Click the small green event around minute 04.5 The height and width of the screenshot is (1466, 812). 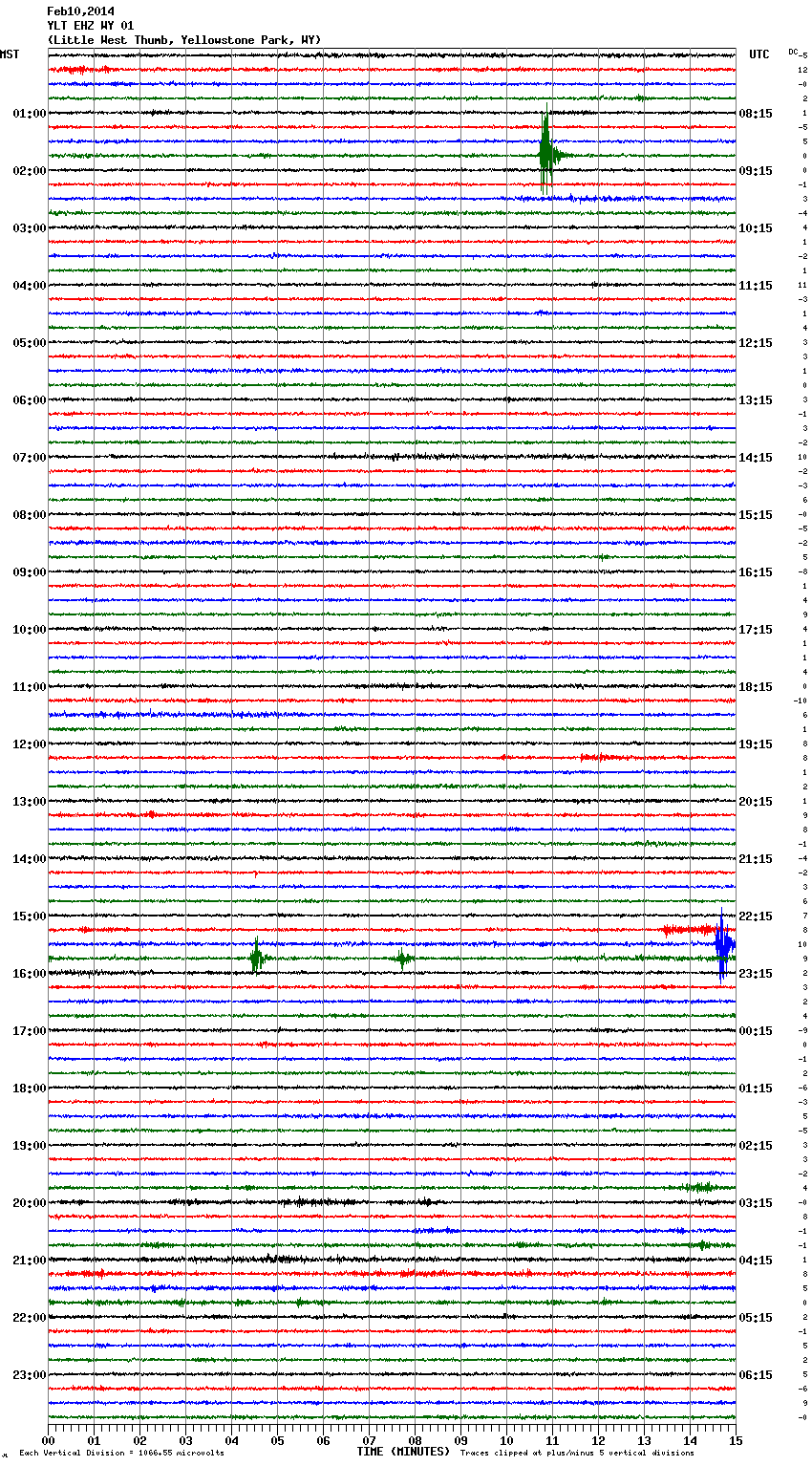[256, 958]
